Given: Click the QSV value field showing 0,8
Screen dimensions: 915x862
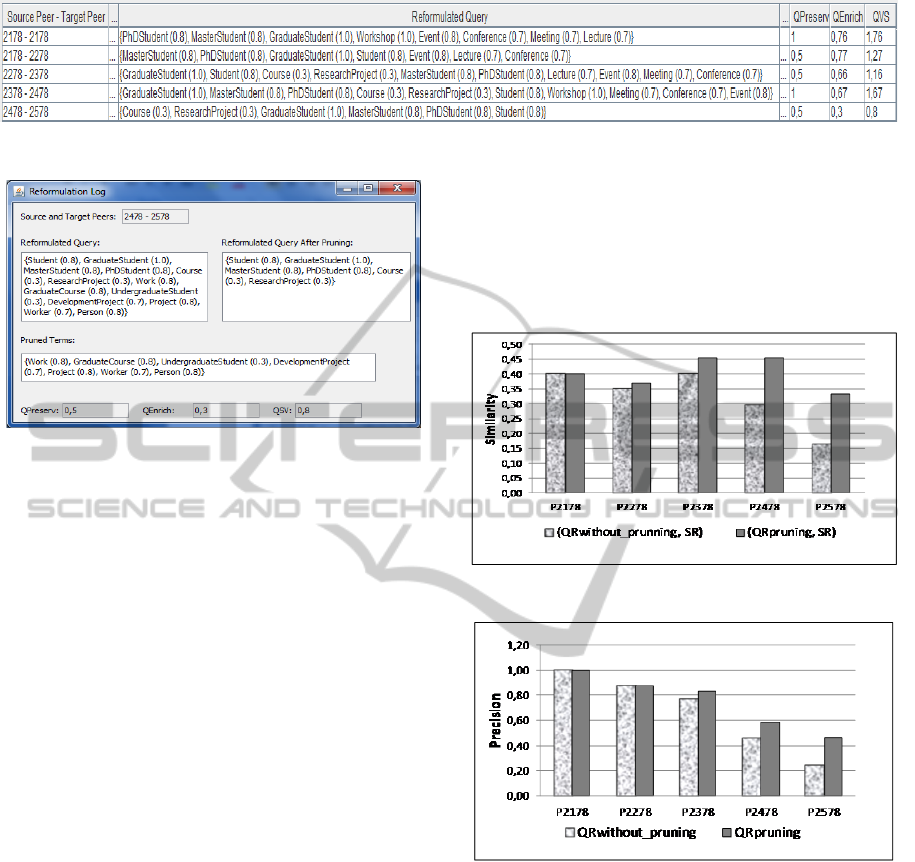Looking at the screenshot, I should point(328,410).
